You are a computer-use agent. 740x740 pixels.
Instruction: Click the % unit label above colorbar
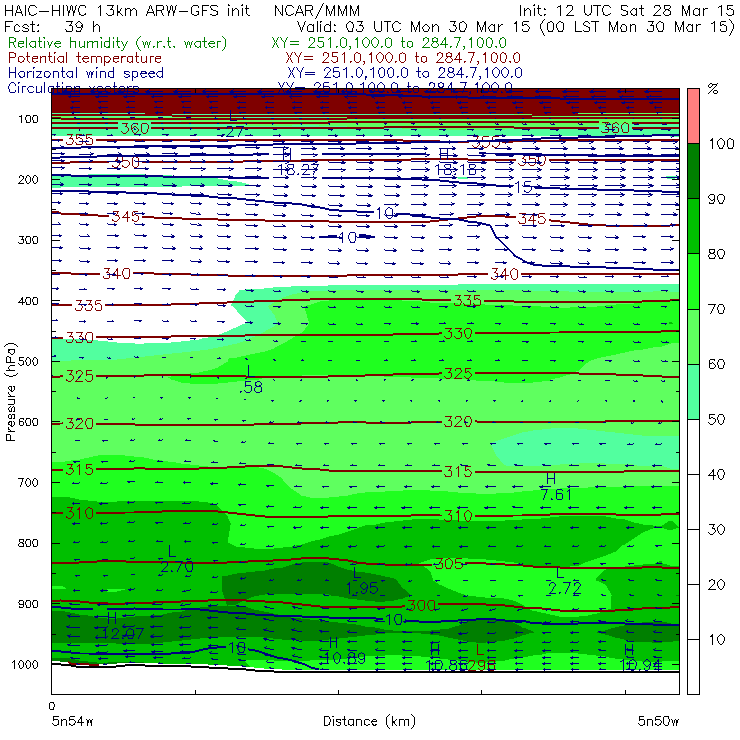(713, 89)
